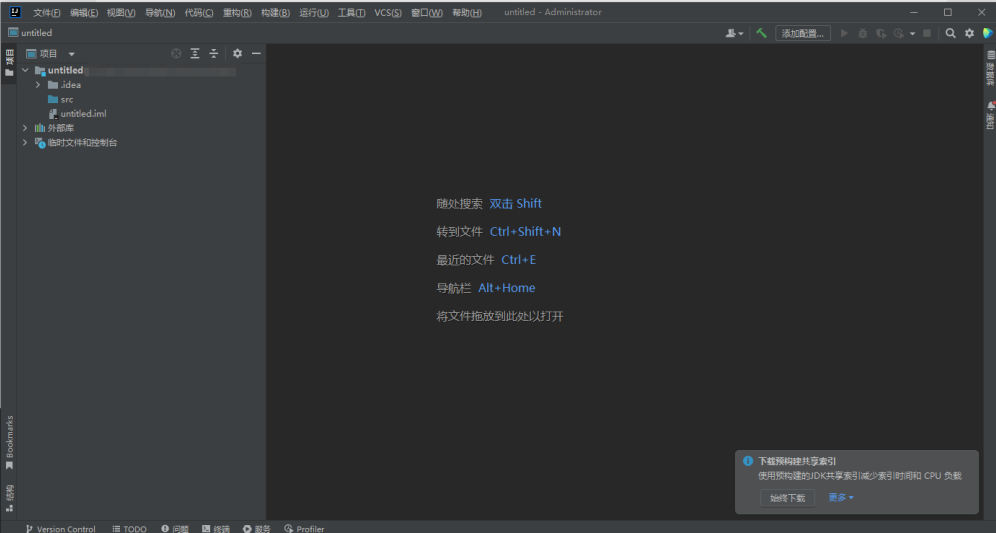Open the 数据库 database tool window
Image resolution: width=996 pixels, height=533 pixels.
point(990,68)
